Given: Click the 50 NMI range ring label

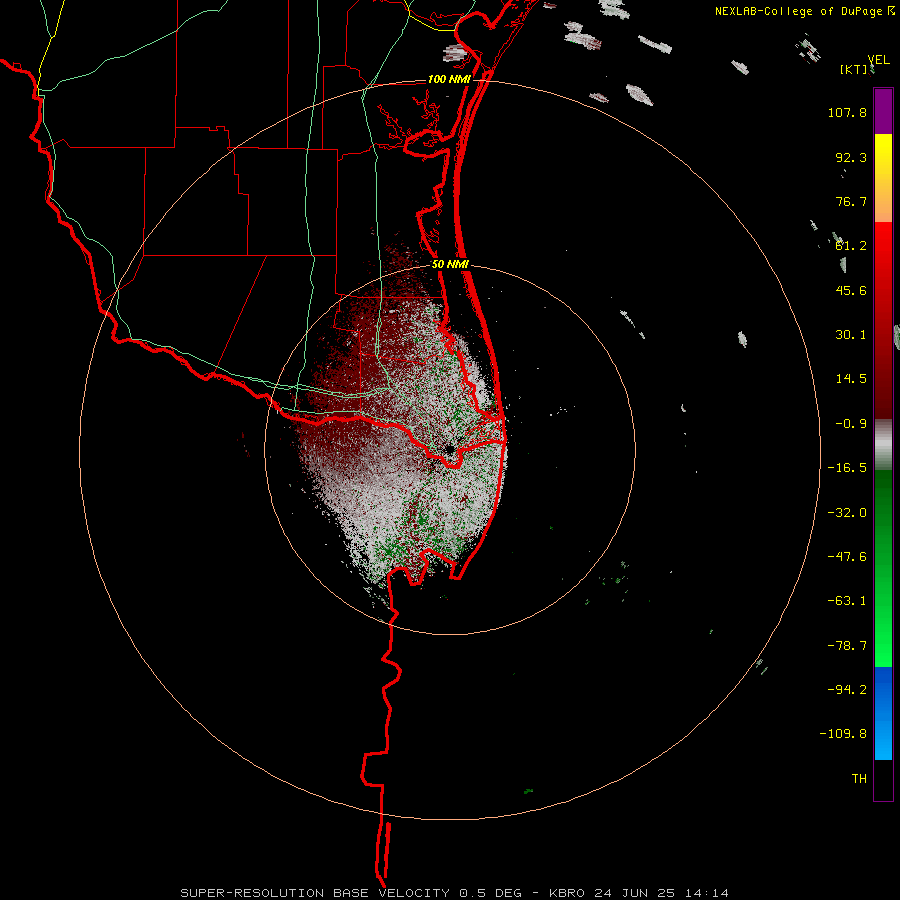Looking at the screenshot, I should point(450,265).
